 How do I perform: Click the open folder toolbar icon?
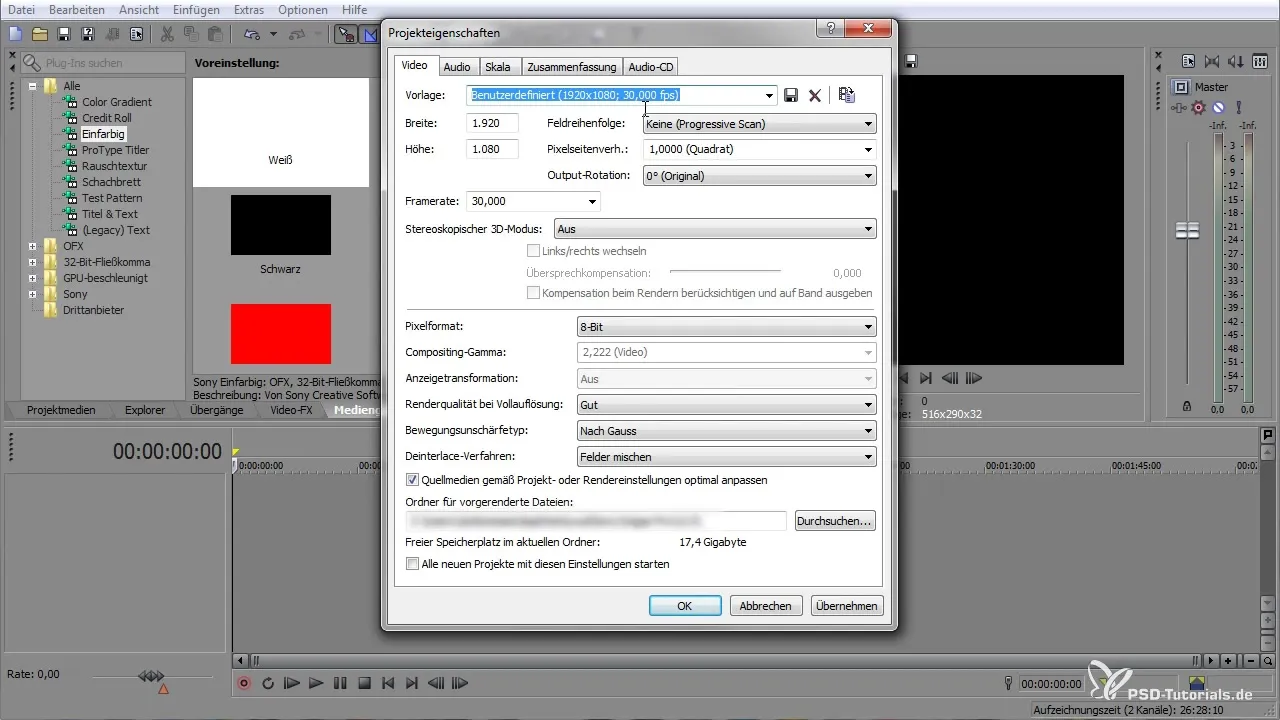[x=40, y=34]
